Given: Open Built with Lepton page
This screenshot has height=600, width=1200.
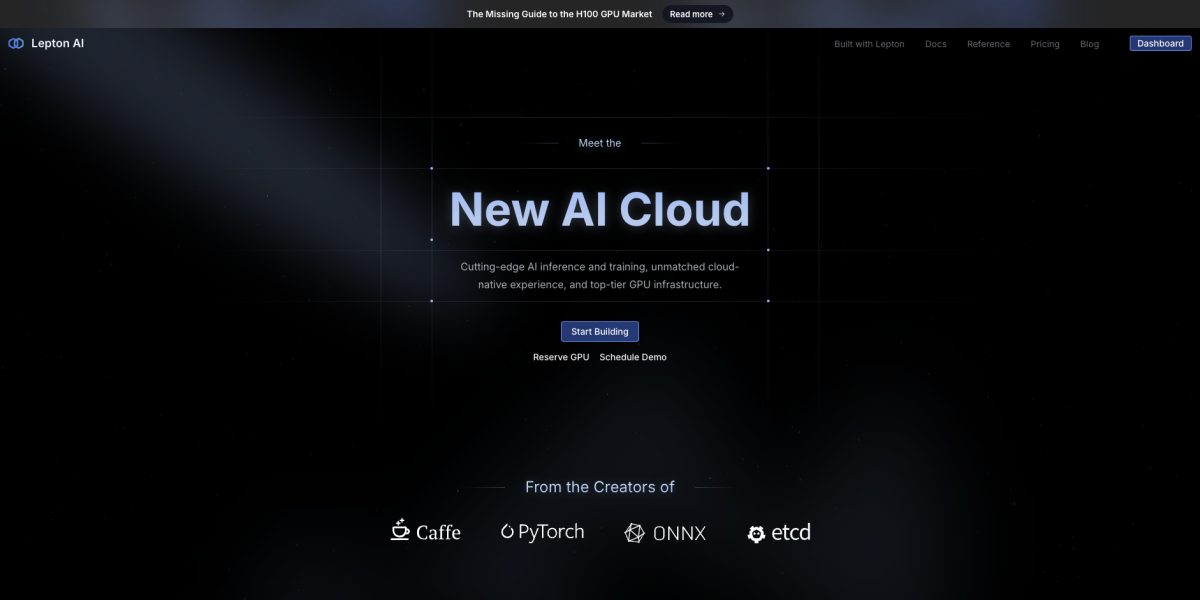Looking at the screenshot, I should (869, 44).
